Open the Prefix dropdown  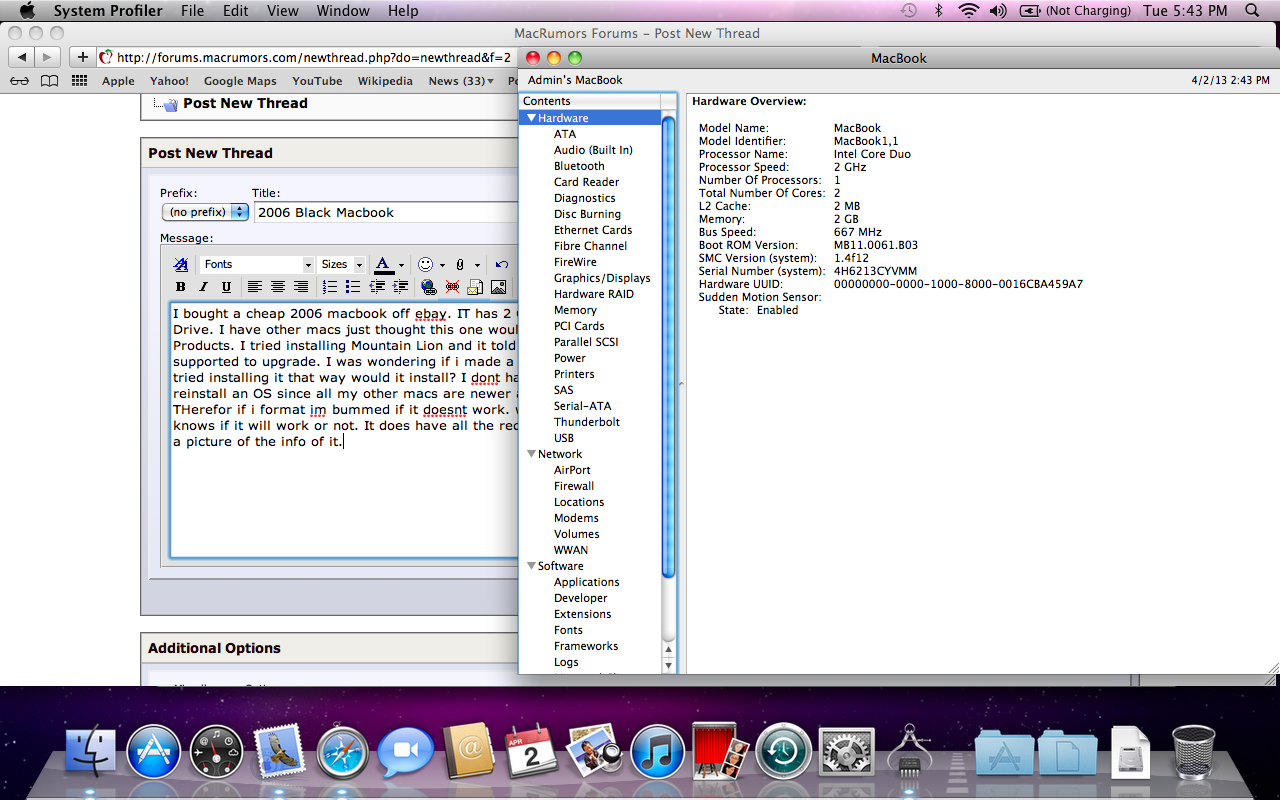tap(205, 212)
